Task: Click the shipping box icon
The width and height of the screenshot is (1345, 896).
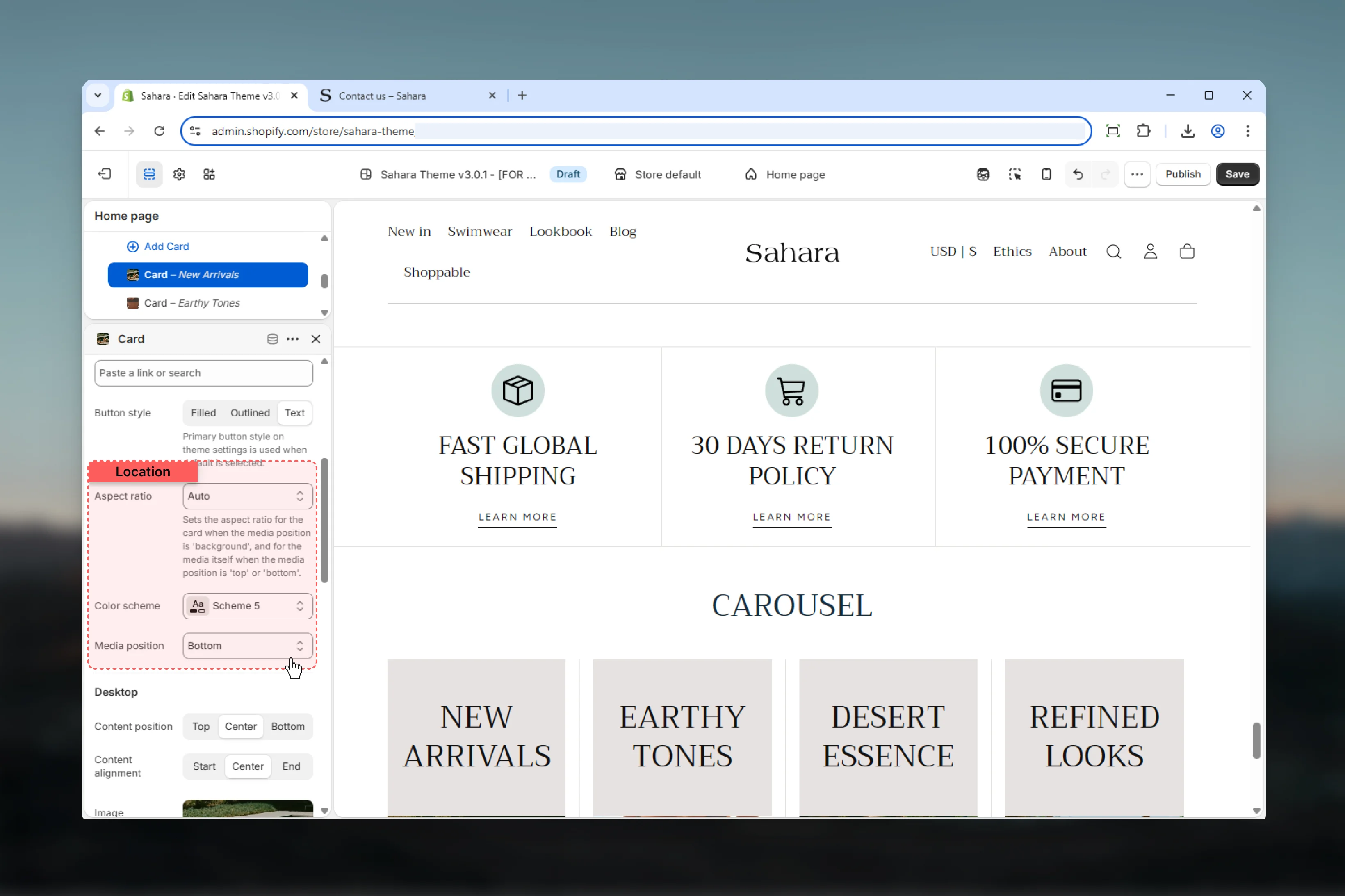Action: click(x=518, y=390)
